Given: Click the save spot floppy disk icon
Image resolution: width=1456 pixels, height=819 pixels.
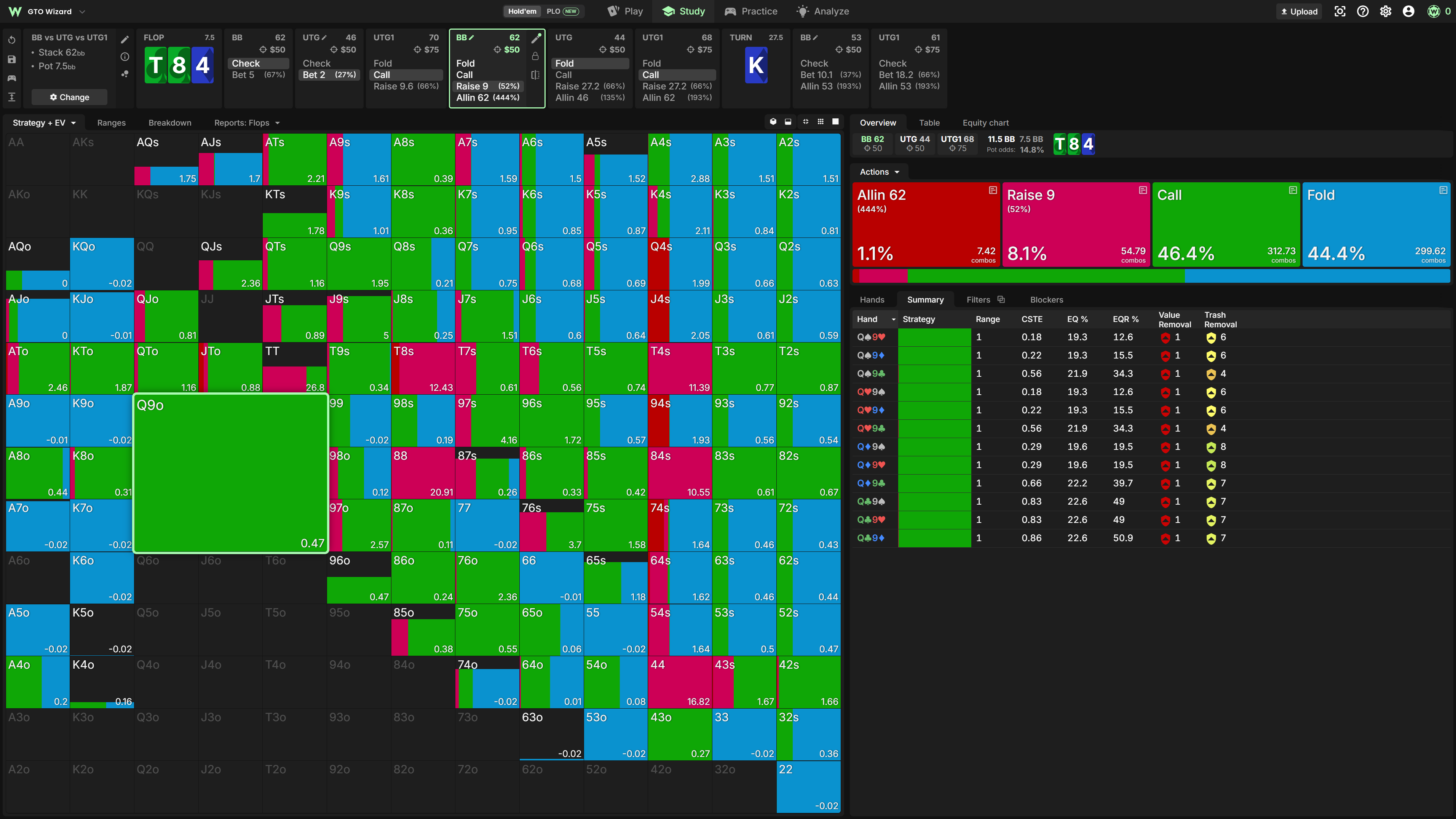Looking at the screenshot, I should pyautogui.click(x=12, y=59).
